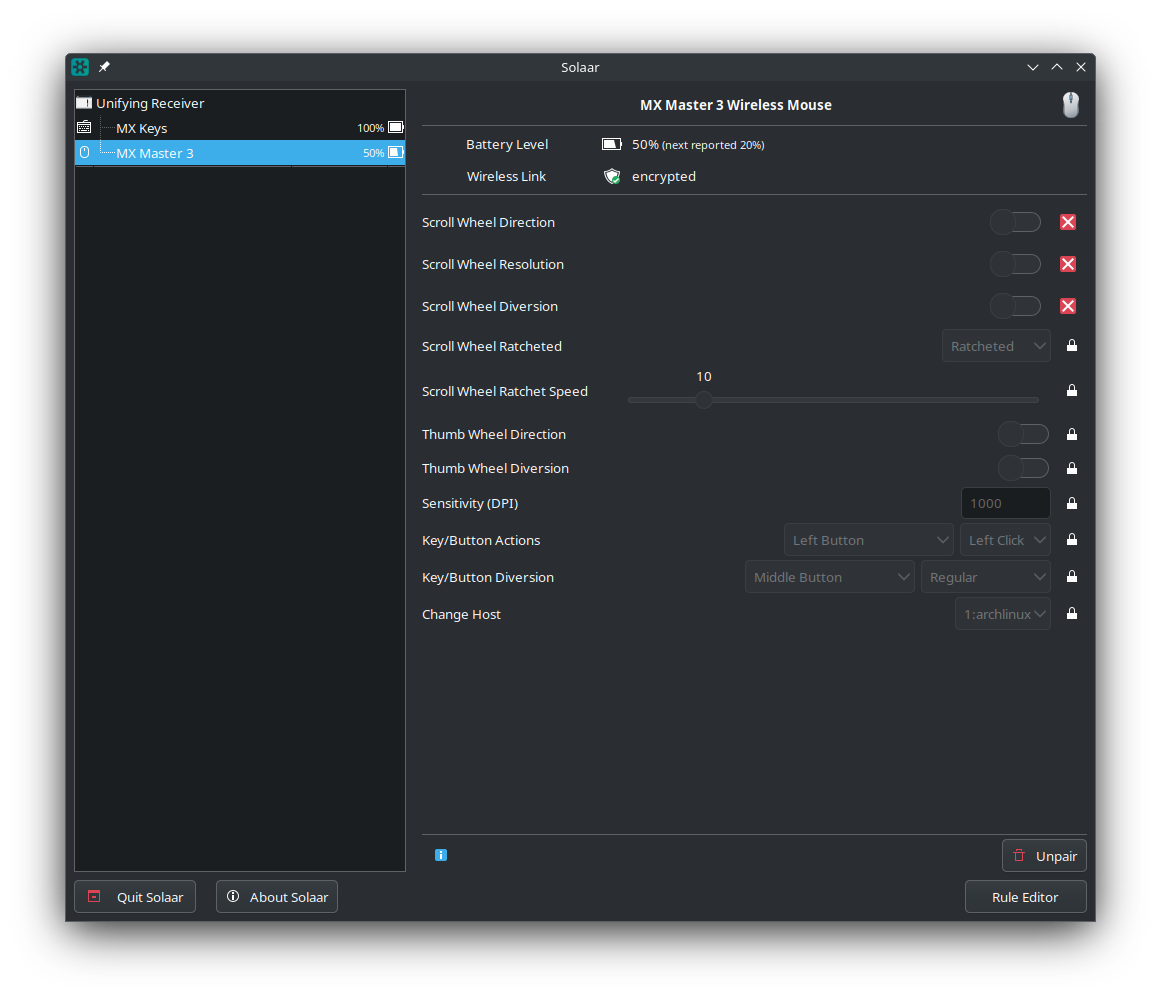Viewport: 1161px width, 999px height.
Task: Toggle Thumb Wheel Direction switch
Action: [x=1023, y=434]
